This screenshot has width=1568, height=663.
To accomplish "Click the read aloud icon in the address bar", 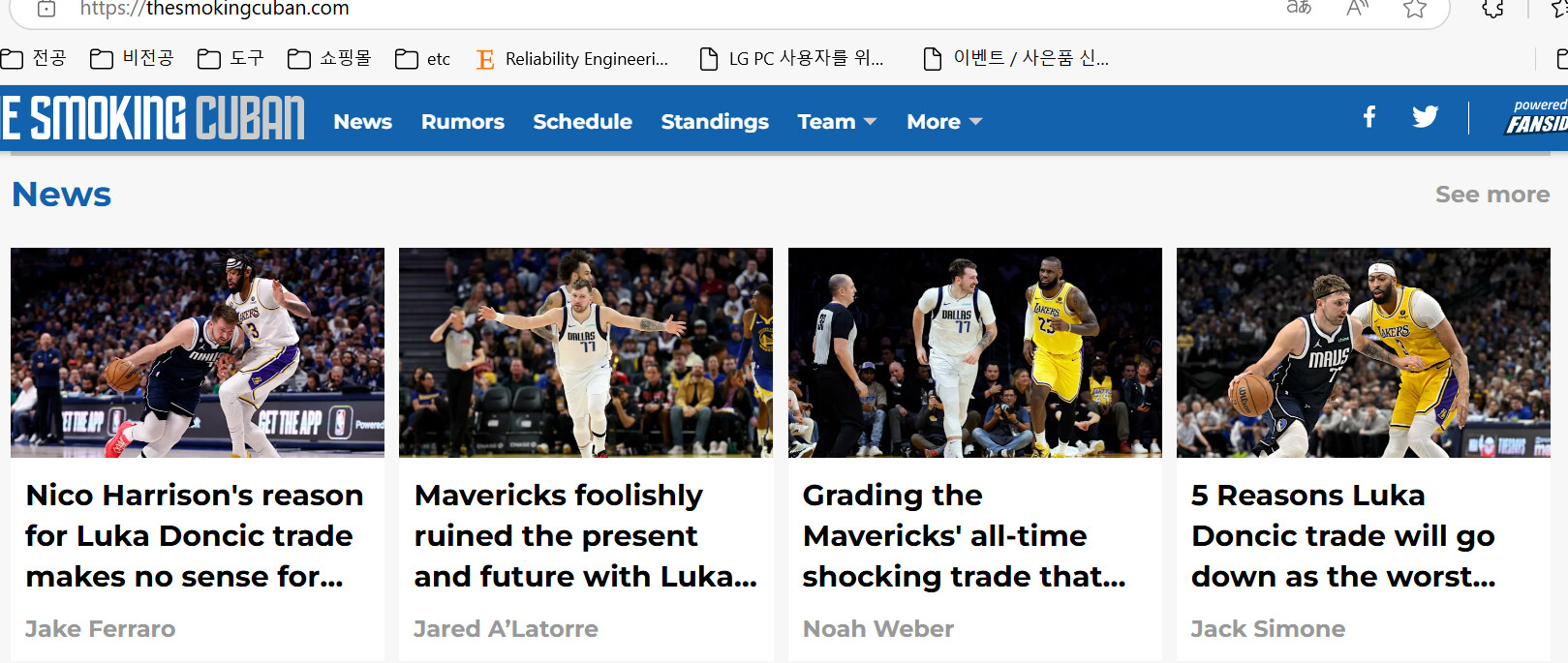I will [x=1357, y=9].
